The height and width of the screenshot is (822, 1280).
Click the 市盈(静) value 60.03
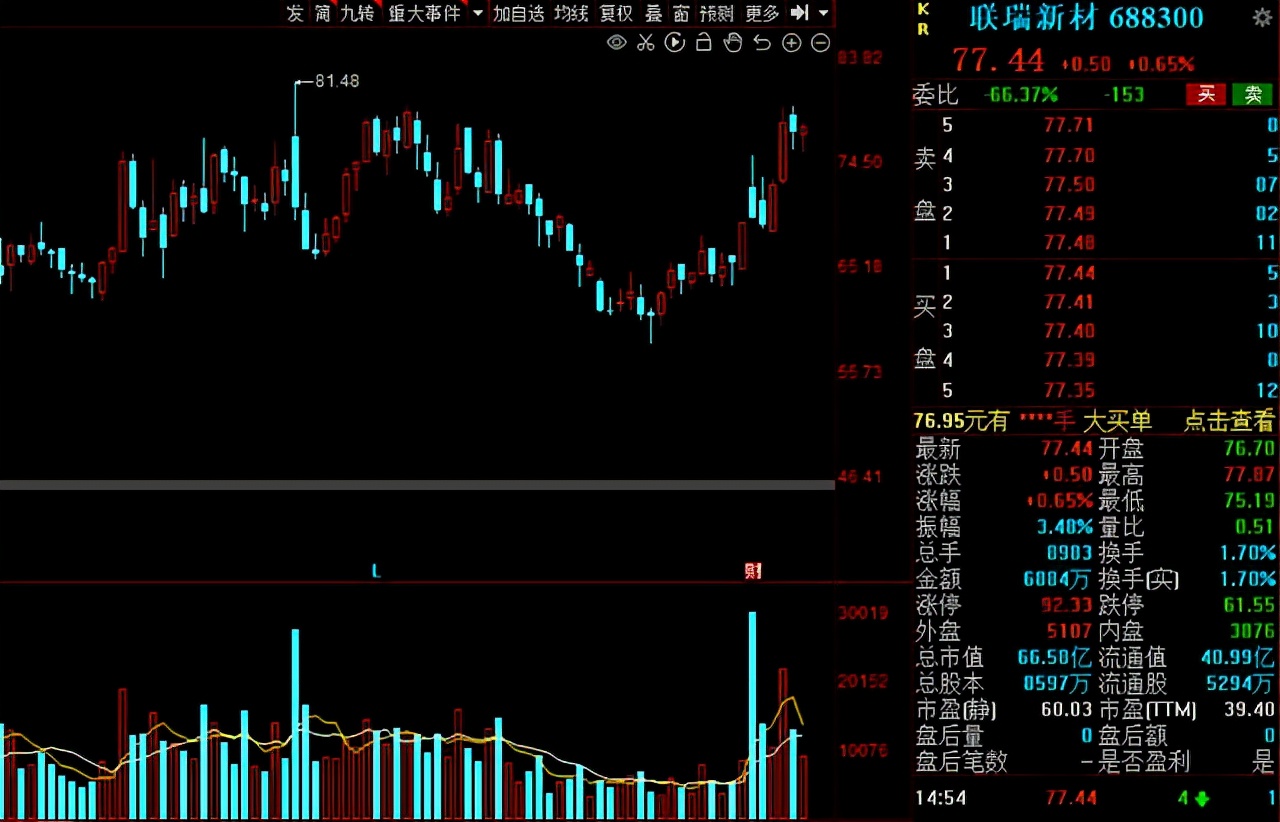pyautogui.click(x=1068, y=710)
